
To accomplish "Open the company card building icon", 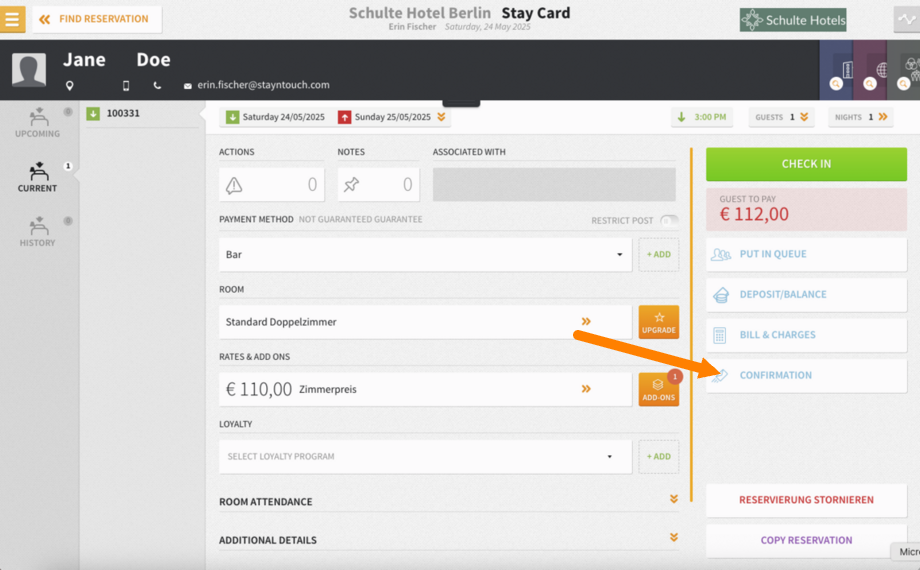I will coord(837,70).
